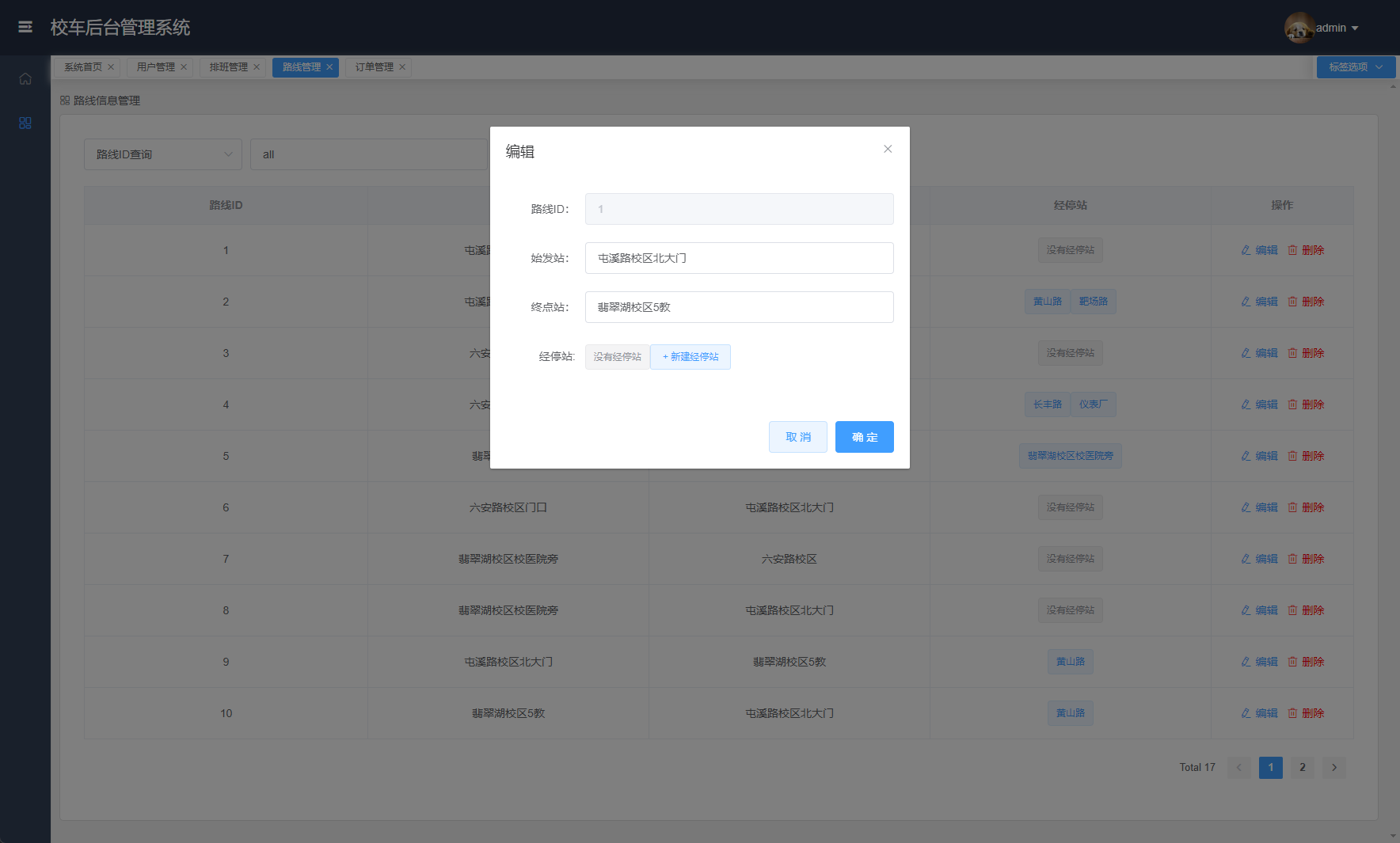Click the grid module icon in sidebar
Image resolution: width=1400 pixels, height=843 pixels.
[25, 123]
